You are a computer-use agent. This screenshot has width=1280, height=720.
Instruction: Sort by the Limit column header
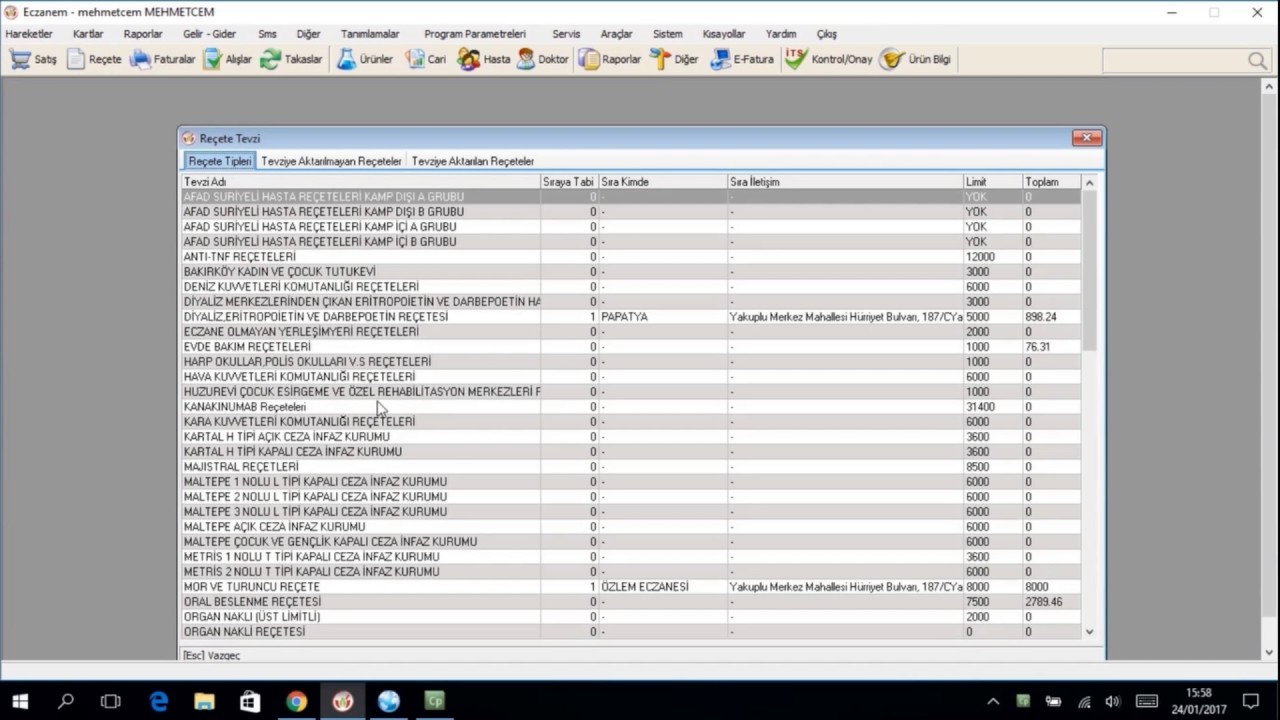(x=992, y=182)
